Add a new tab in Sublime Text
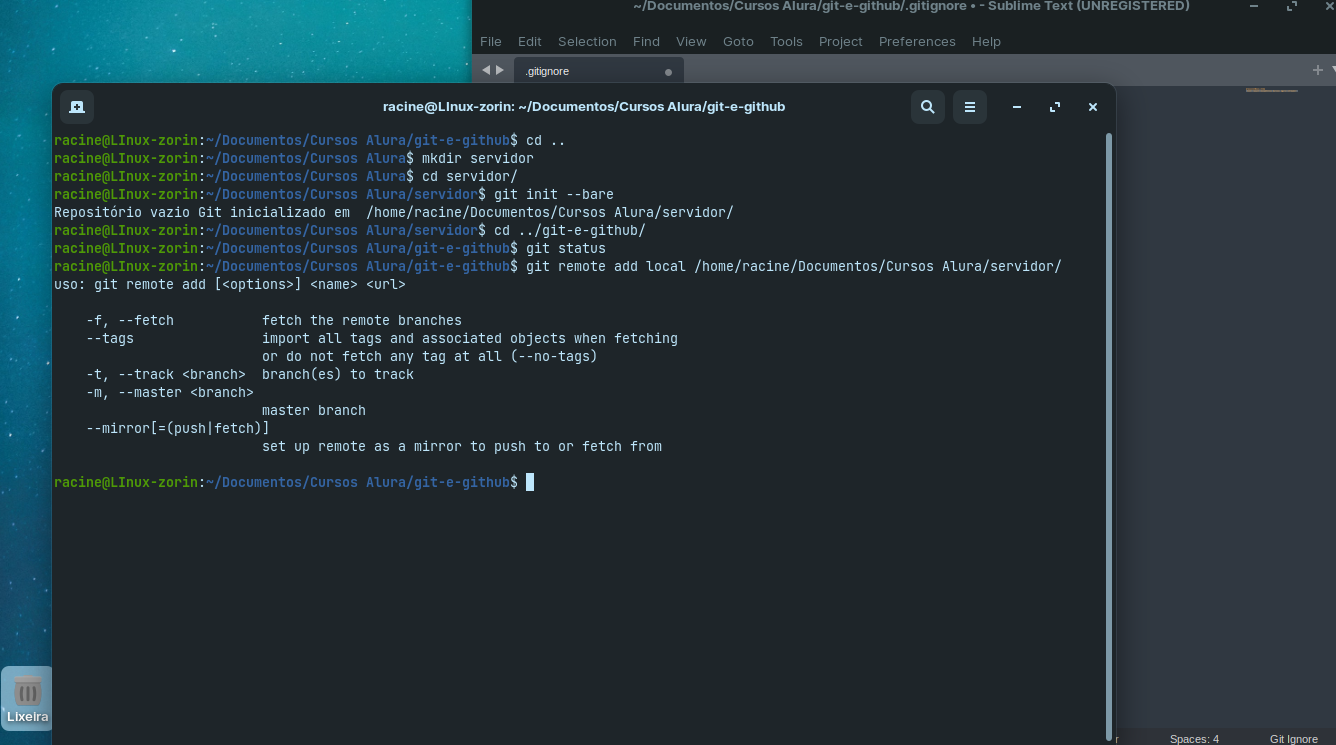The height and width of the screenshot is (745, 1336). (1317, 70)
